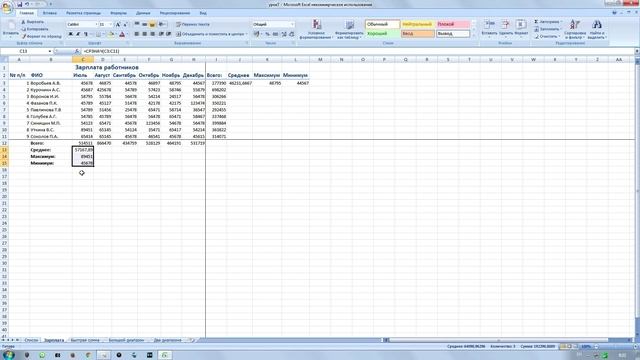640x360 pixels.
Task: Open Сортировка и фильтр menu
Action: (575, 29)
